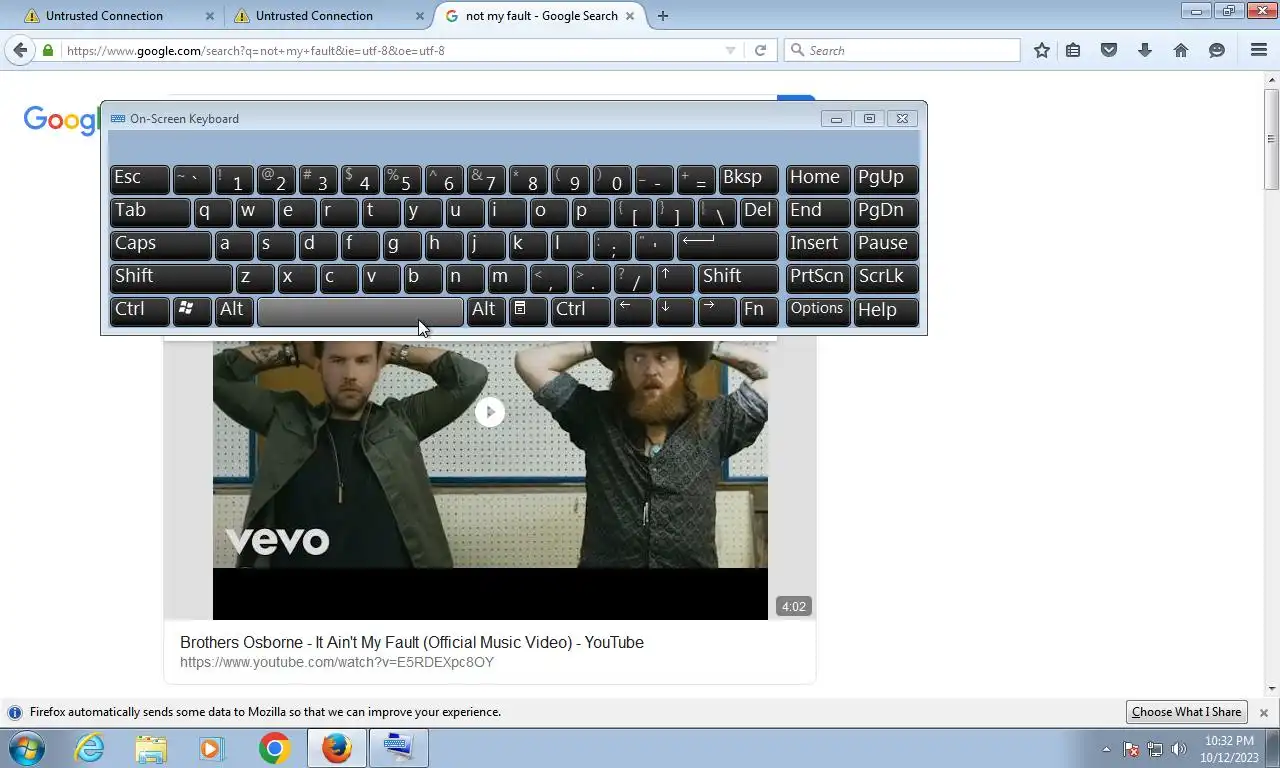Close the first Untrusted Connection tab
The image size is (1280, 768).
209,16
